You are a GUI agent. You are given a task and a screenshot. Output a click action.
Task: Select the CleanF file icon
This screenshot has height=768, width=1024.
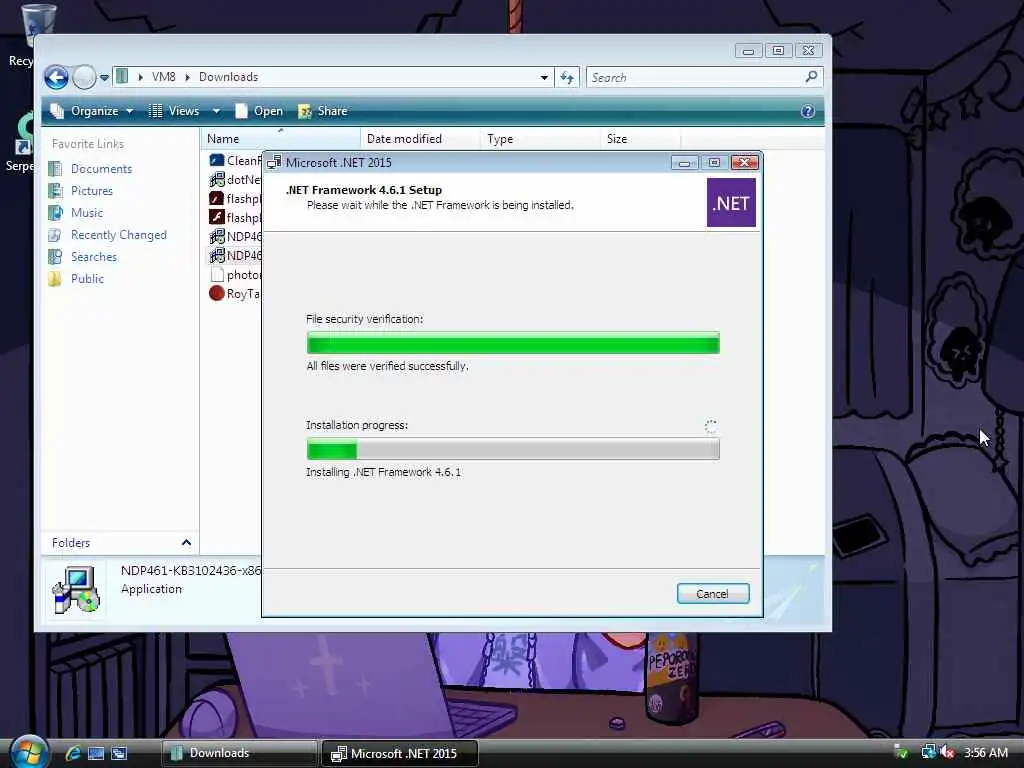217,160
